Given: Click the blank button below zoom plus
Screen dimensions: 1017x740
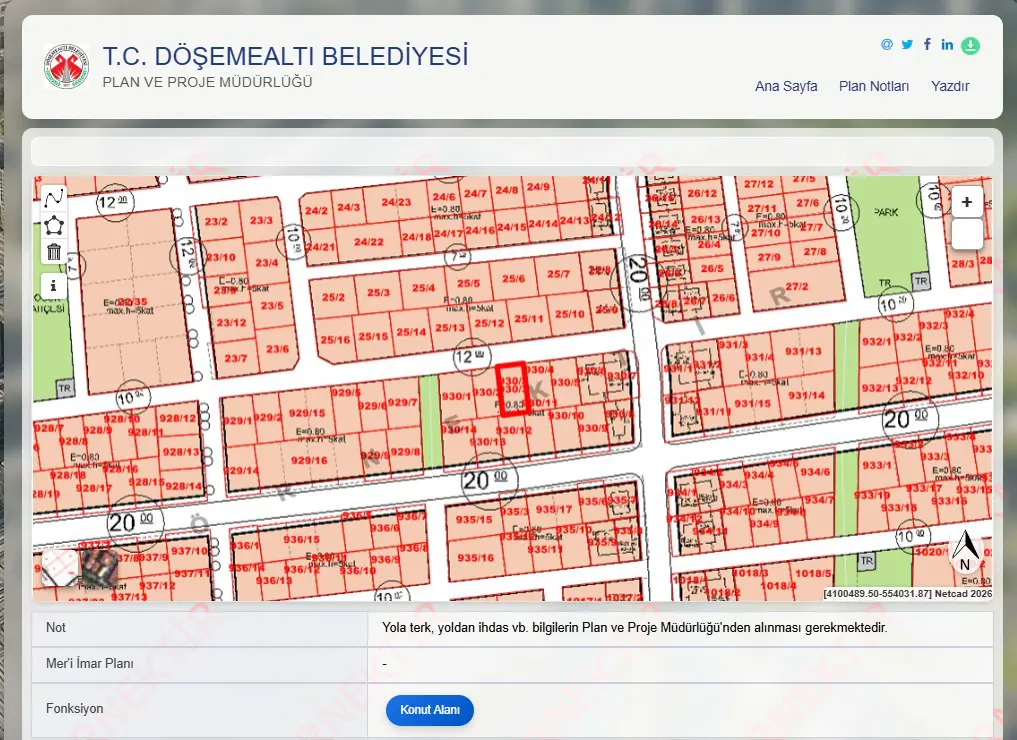Looking at the screenshot, I should pos(966,234).
